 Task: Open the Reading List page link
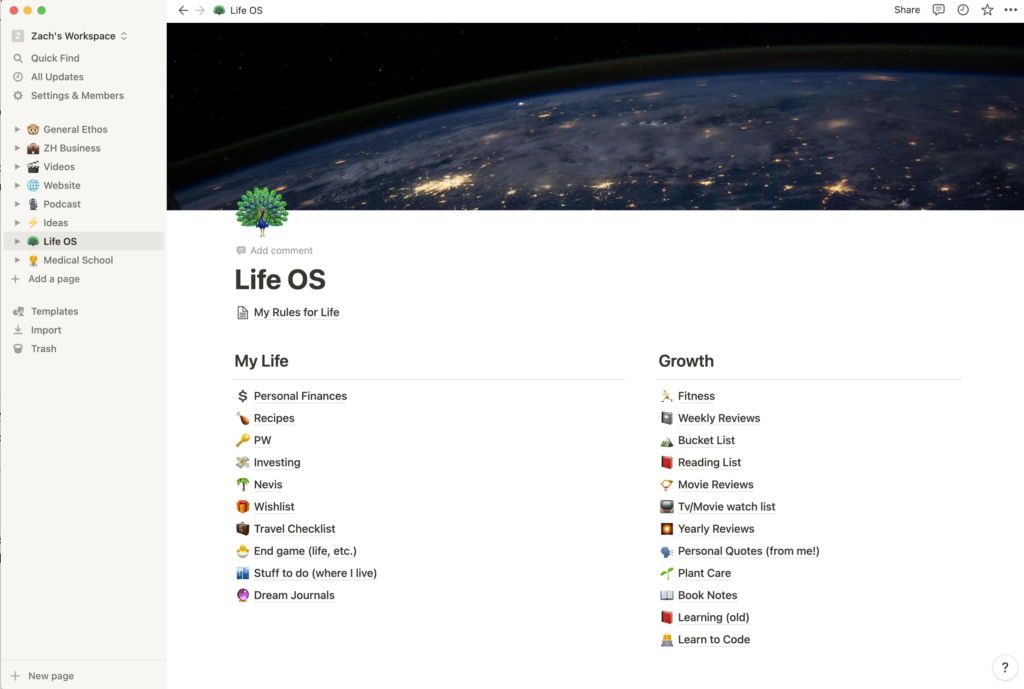coord(709,462)
